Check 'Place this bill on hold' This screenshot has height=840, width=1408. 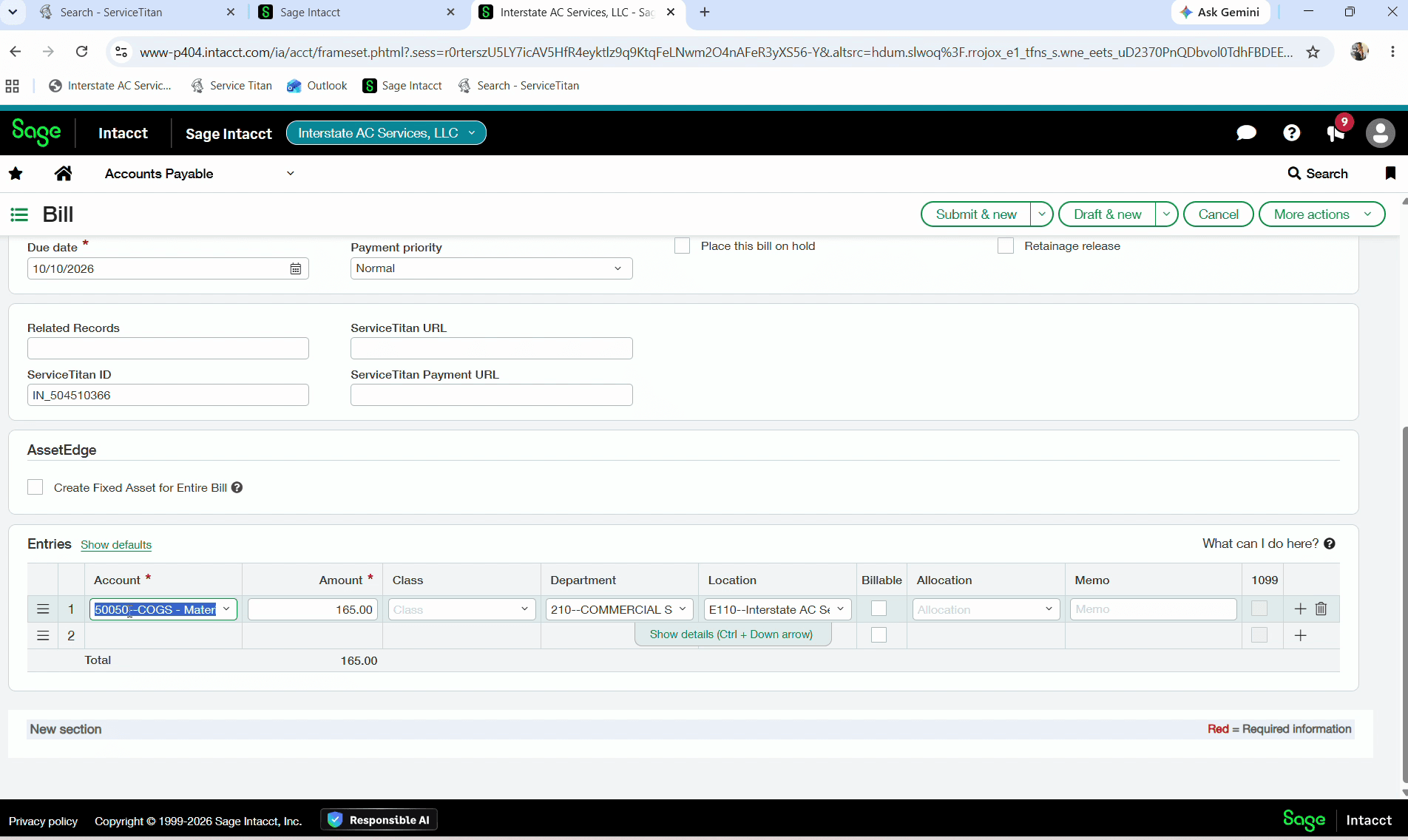click(682, 246)
